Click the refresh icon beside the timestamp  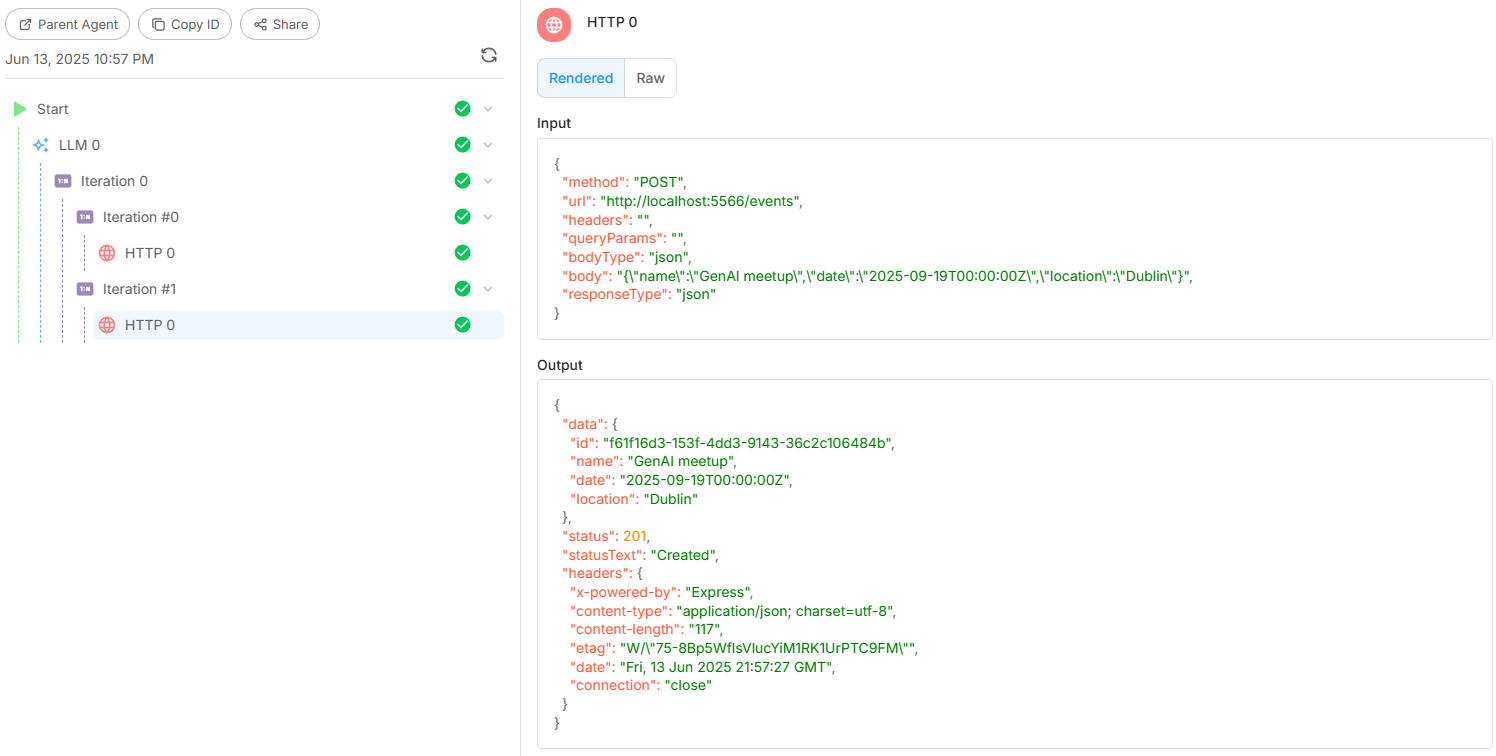[489, 56]
